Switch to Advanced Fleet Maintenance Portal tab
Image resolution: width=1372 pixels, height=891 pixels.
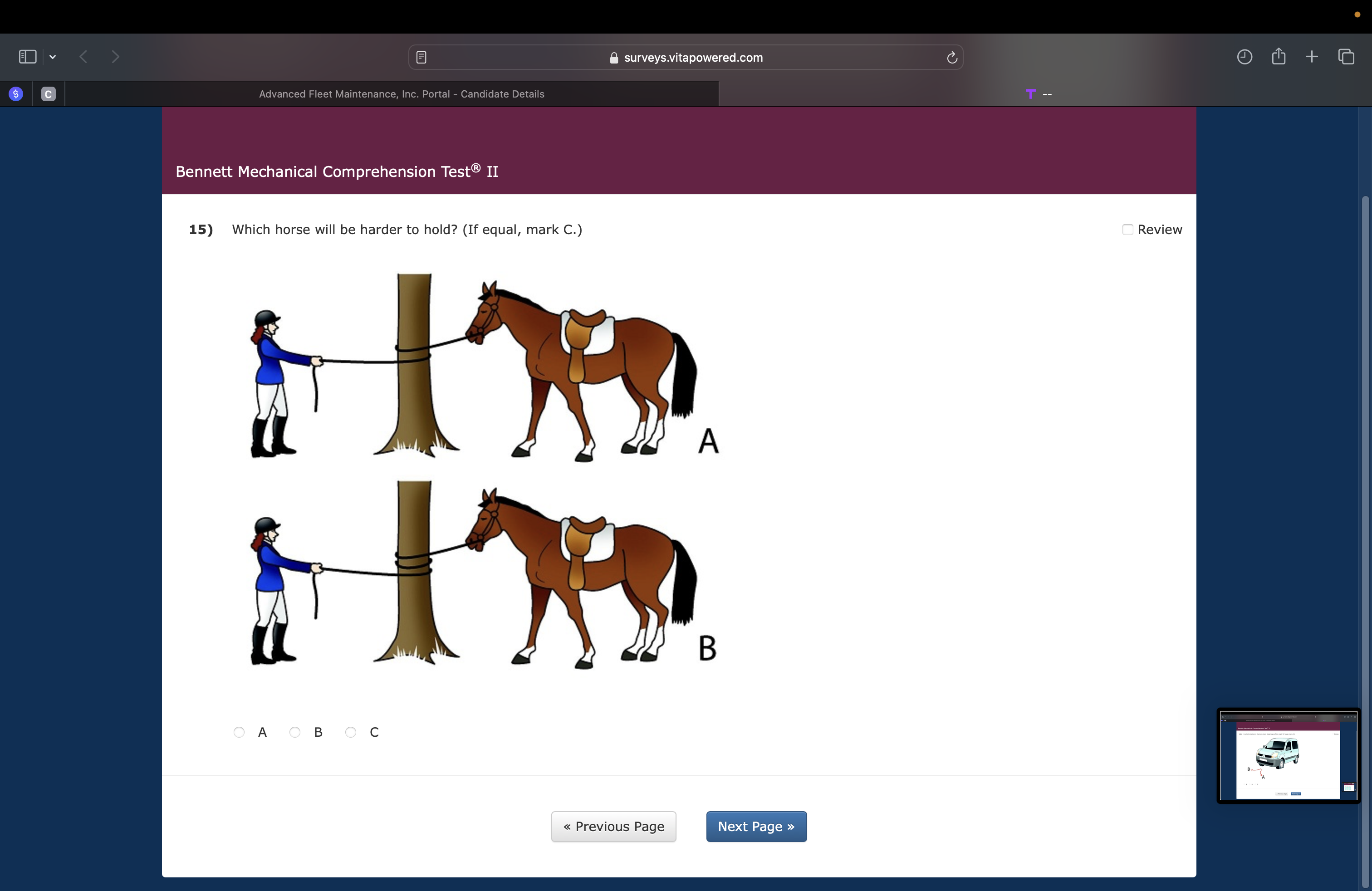[401, 94]
